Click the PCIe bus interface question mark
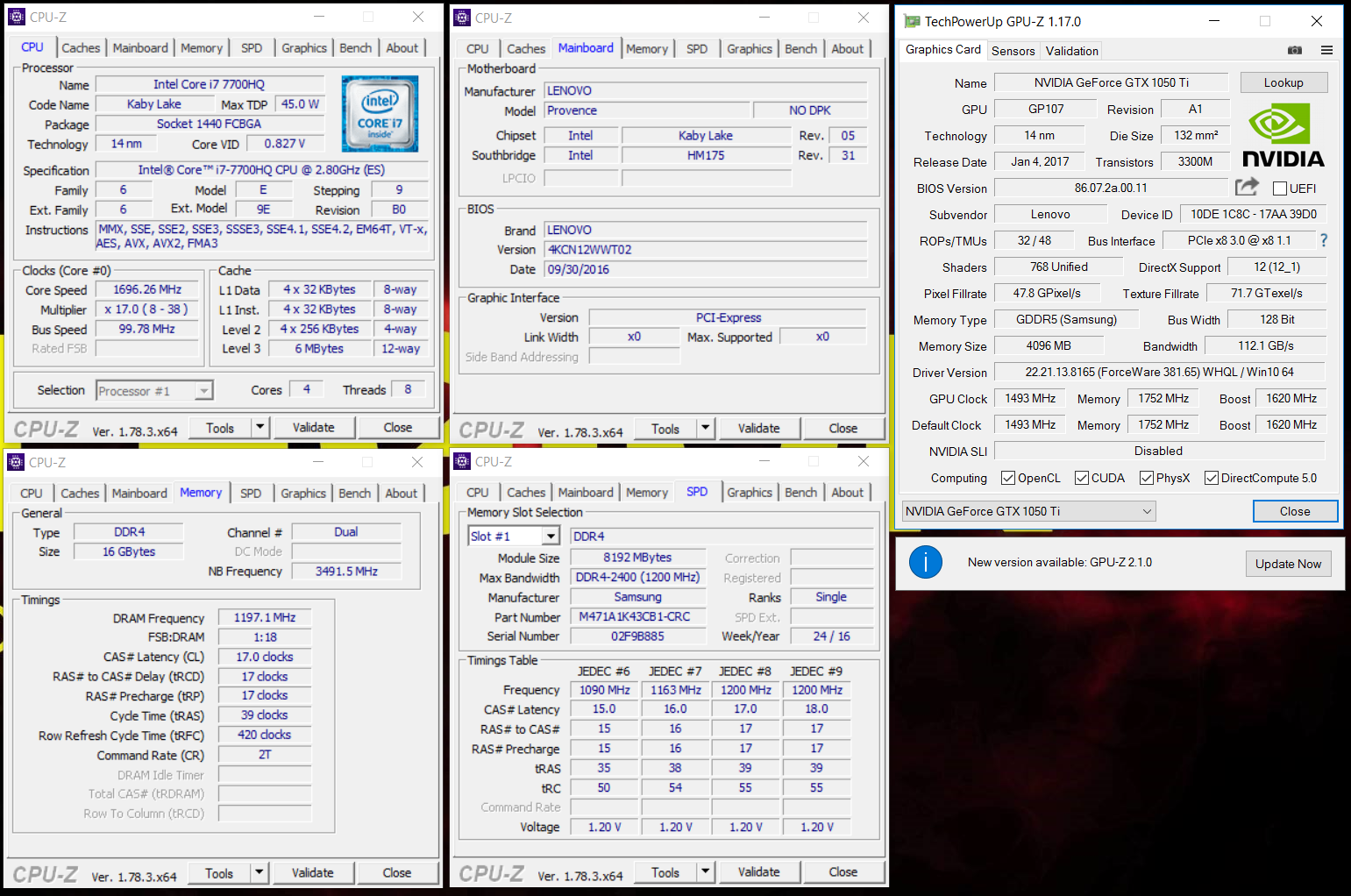 coord(1324,240)
